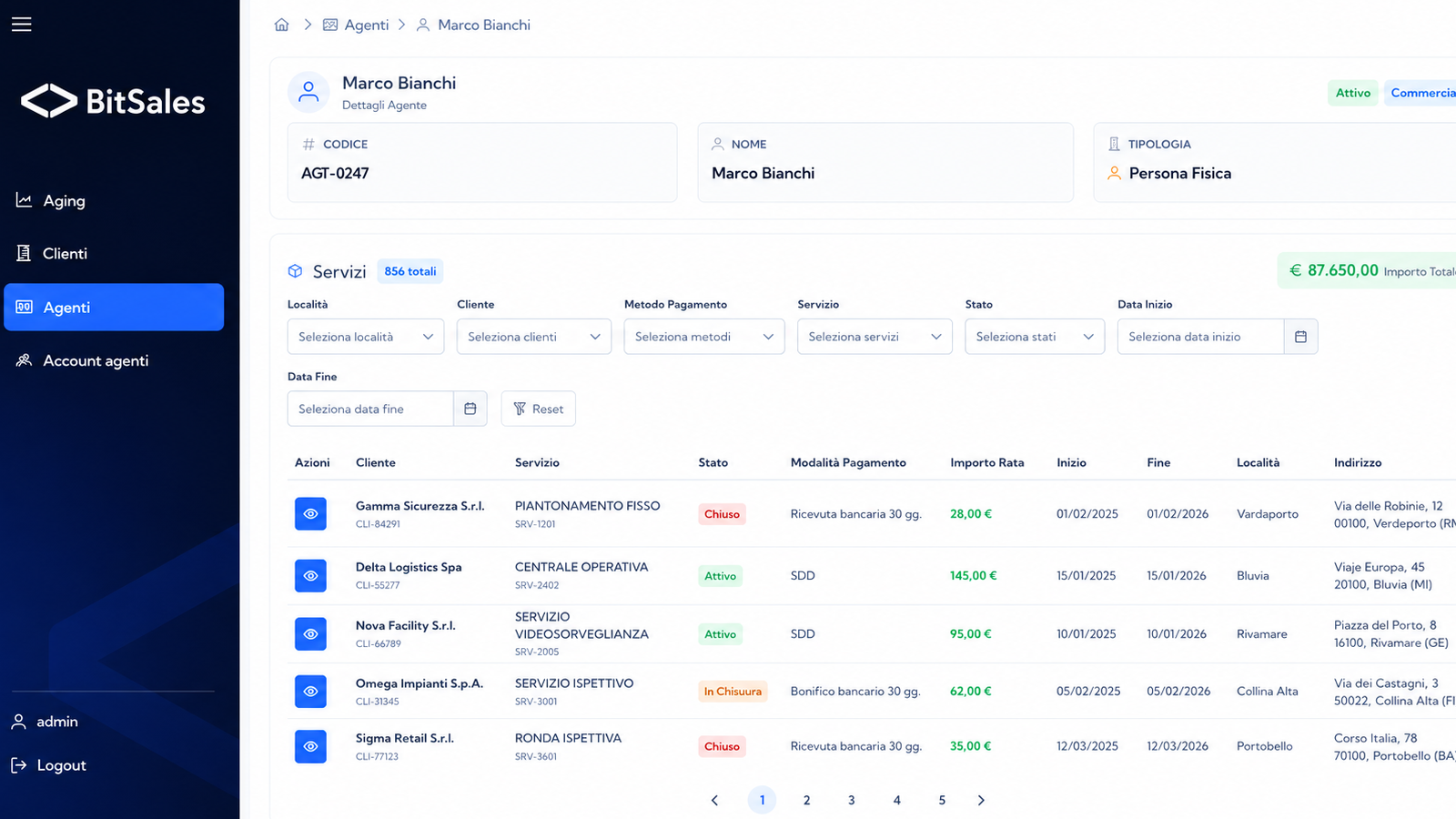Click the Servizi cube icon
The image size is (1456, 819).
click(x=295, y=271)
